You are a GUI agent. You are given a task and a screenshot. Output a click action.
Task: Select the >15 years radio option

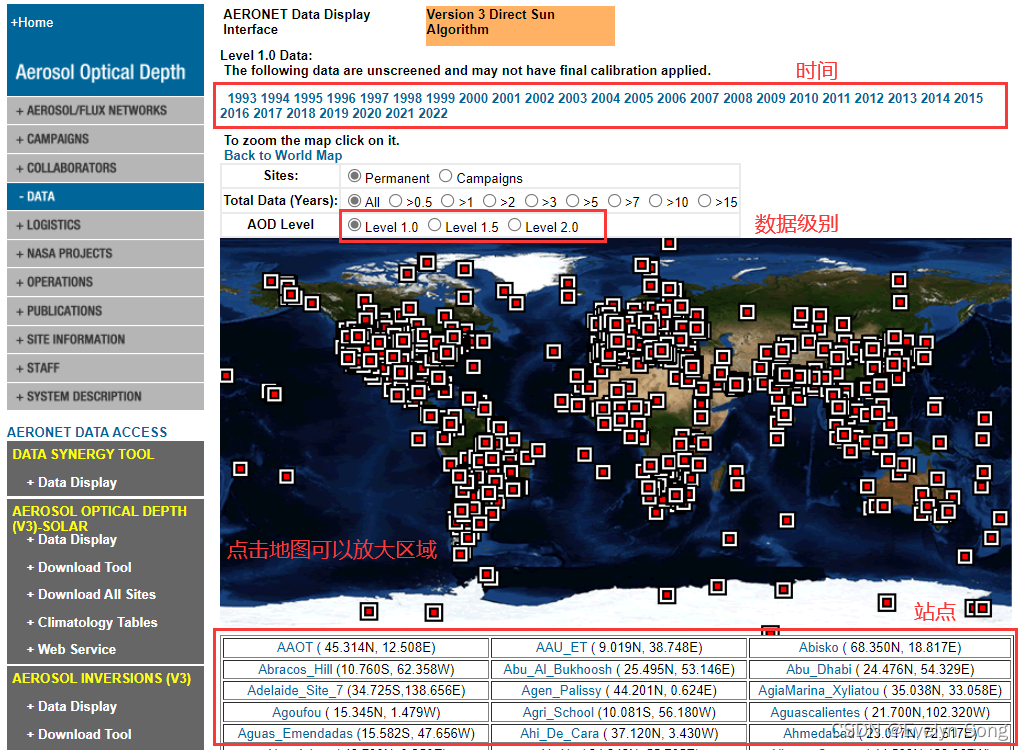[x=705, y=201]
